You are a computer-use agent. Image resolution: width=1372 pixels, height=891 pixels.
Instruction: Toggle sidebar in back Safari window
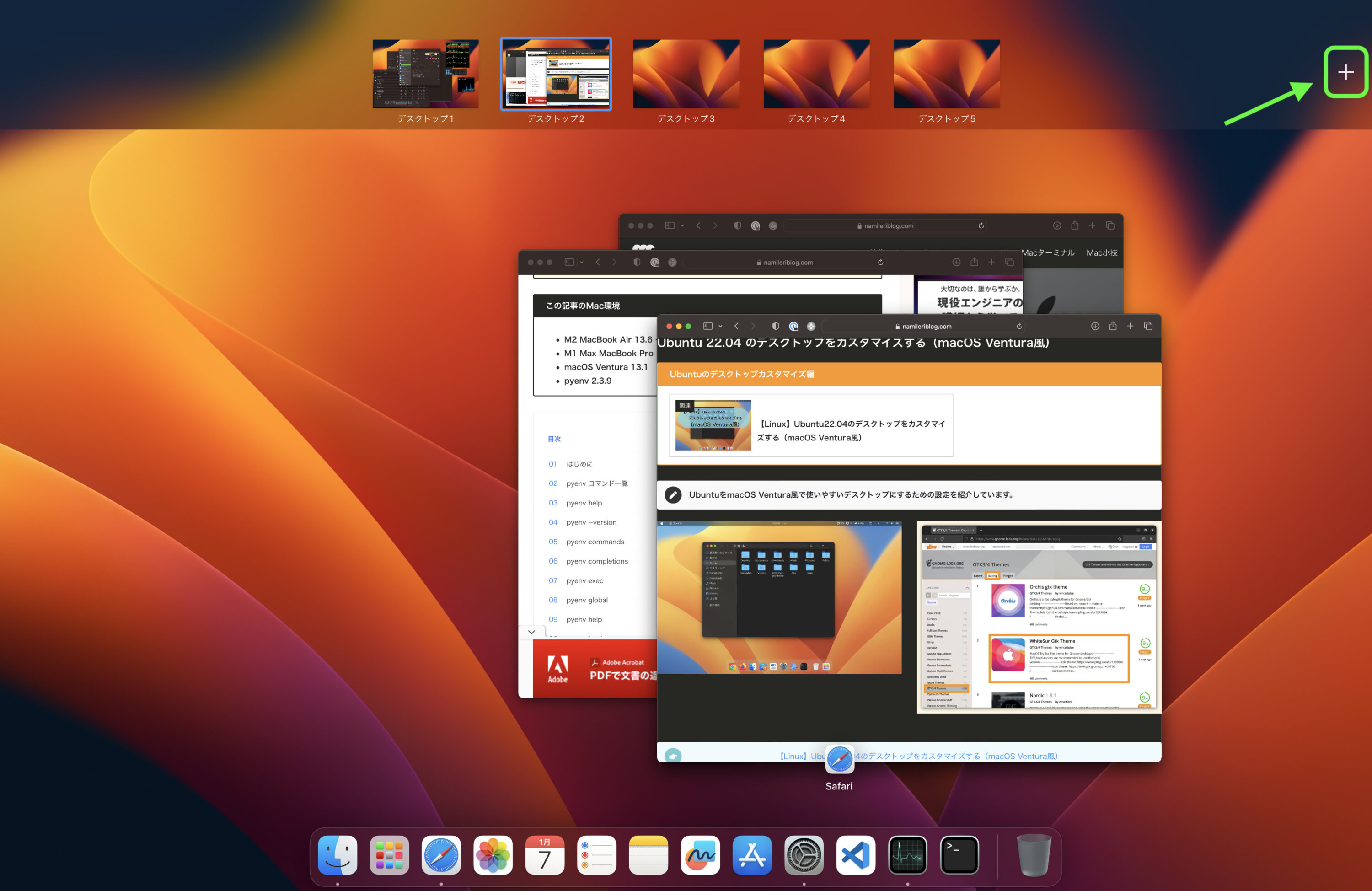pos(669,226)
